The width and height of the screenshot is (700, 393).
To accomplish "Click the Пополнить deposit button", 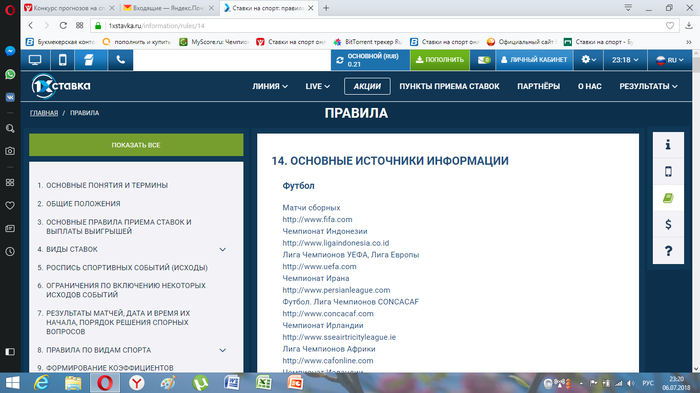I will pos(440,60).
